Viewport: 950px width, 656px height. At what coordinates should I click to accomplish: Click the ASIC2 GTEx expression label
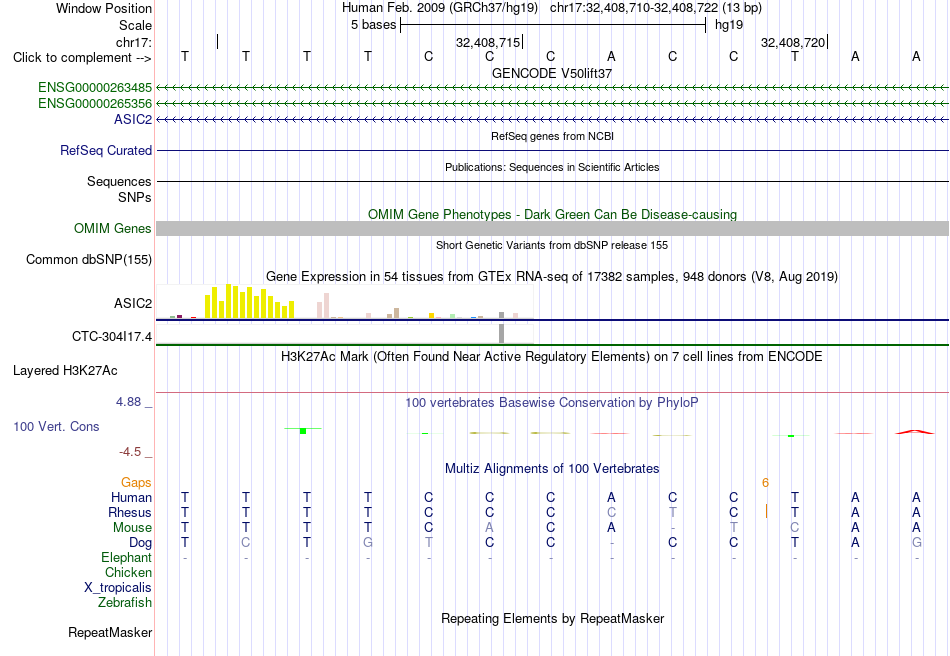[133, 303]
